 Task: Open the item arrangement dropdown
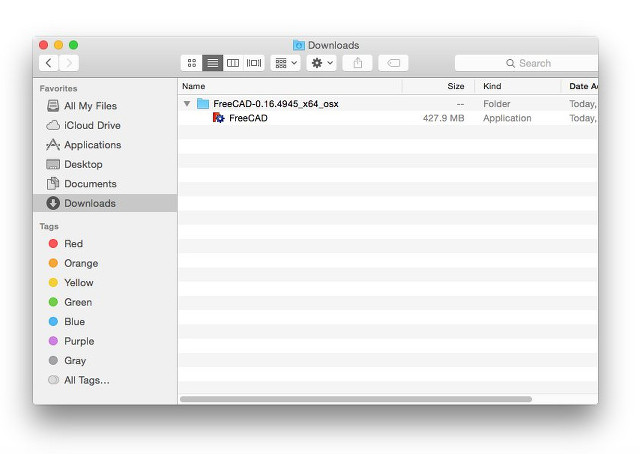(286, 63)
